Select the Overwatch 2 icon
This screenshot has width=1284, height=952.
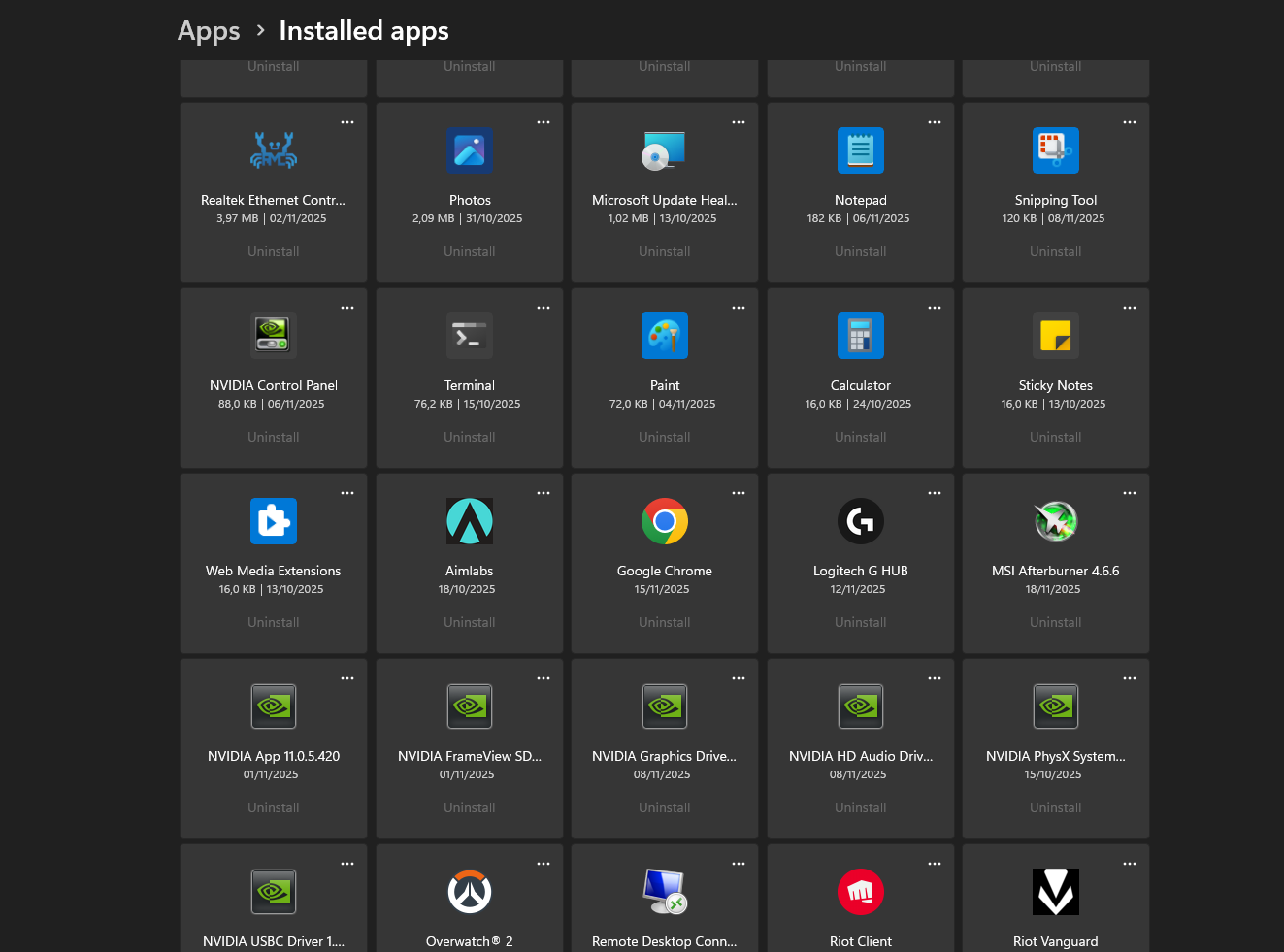point(470,892)
